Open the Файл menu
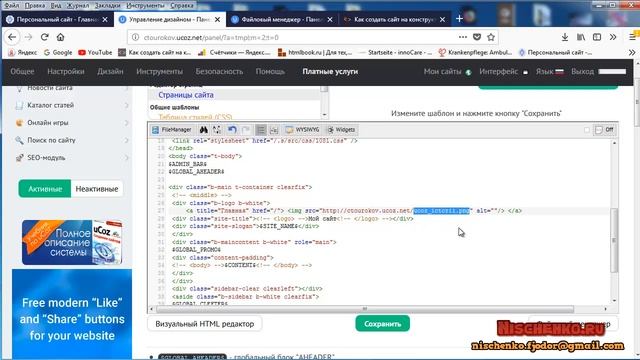Viewport: 640px width, 360px height. click(x=11, y=5)
